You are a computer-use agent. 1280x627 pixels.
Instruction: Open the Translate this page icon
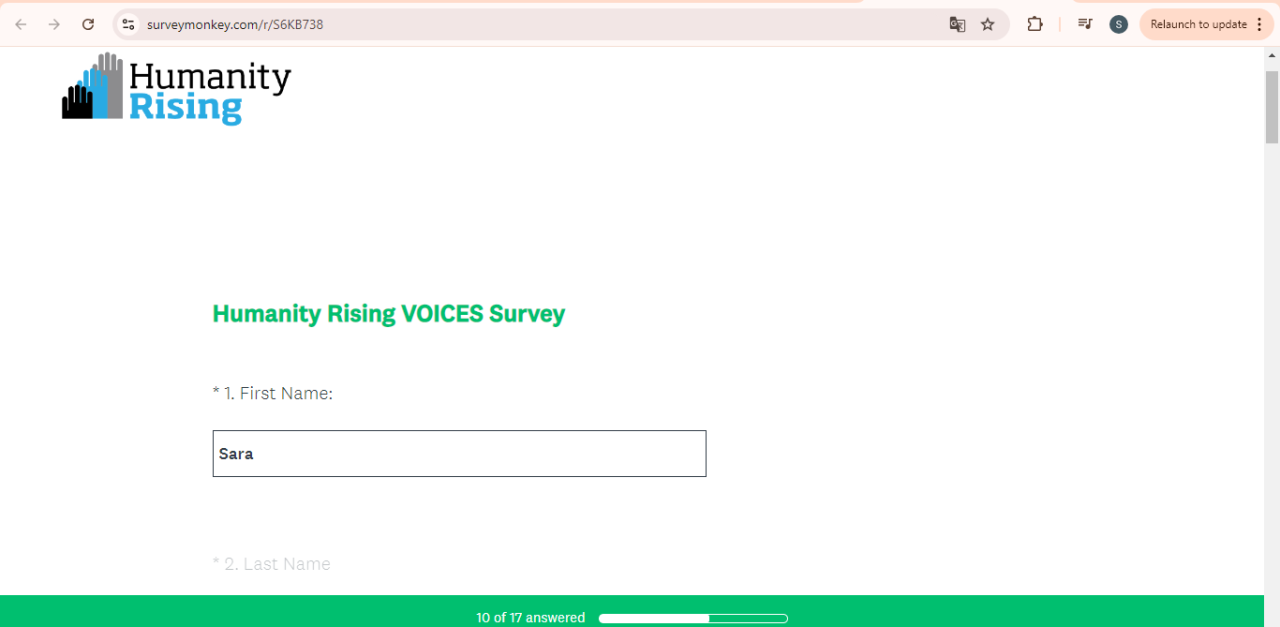pyautogui.click(x=957, y=24)
